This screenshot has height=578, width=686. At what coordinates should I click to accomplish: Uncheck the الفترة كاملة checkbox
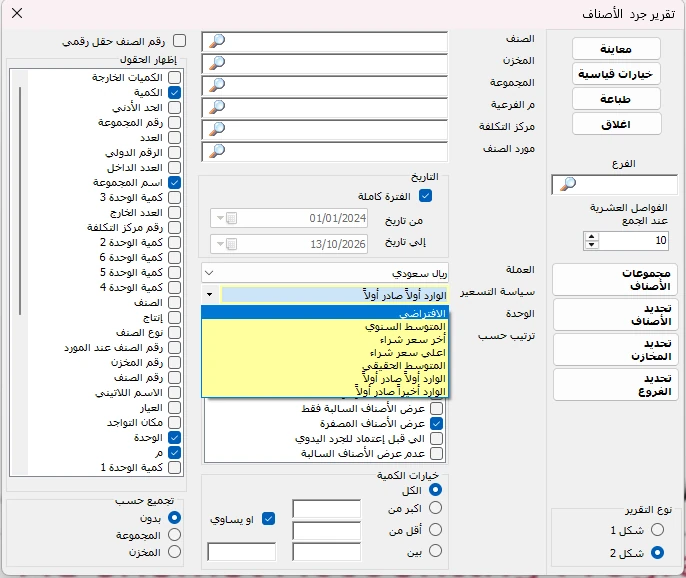[x=425, y=196]
